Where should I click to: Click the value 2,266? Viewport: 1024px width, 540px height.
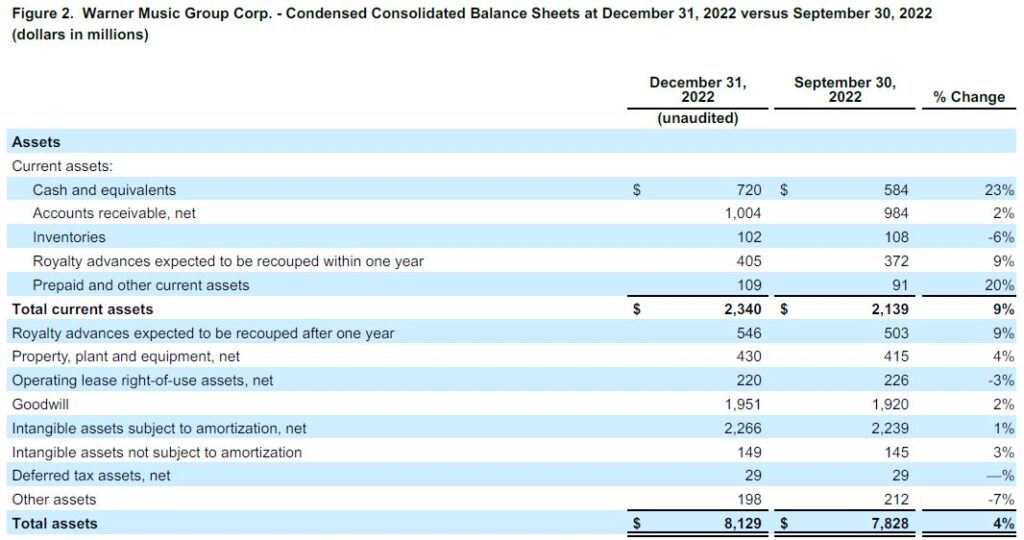(x=743, y=428)
